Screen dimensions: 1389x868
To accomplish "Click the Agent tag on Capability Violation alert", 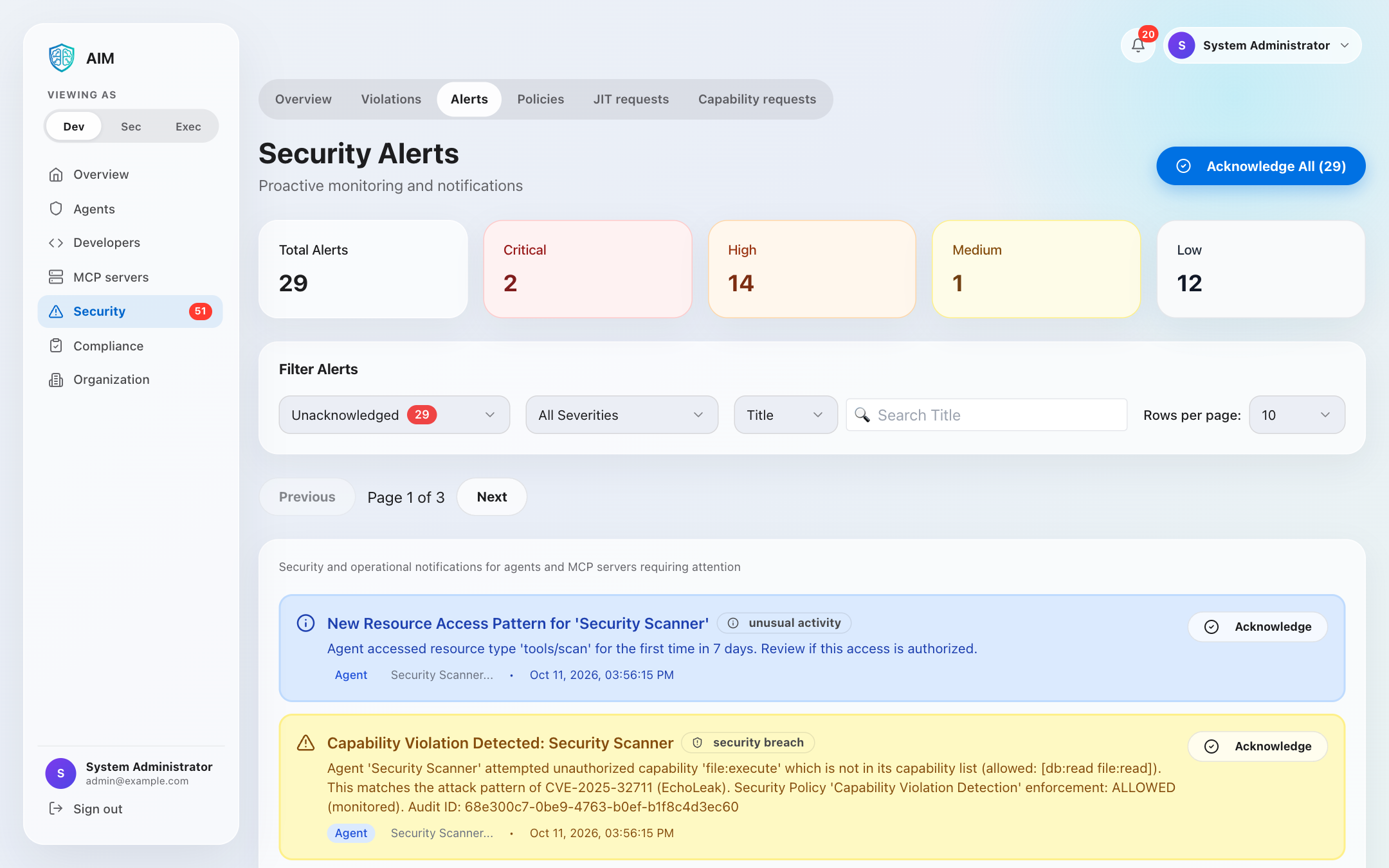I will click(351, 833).
